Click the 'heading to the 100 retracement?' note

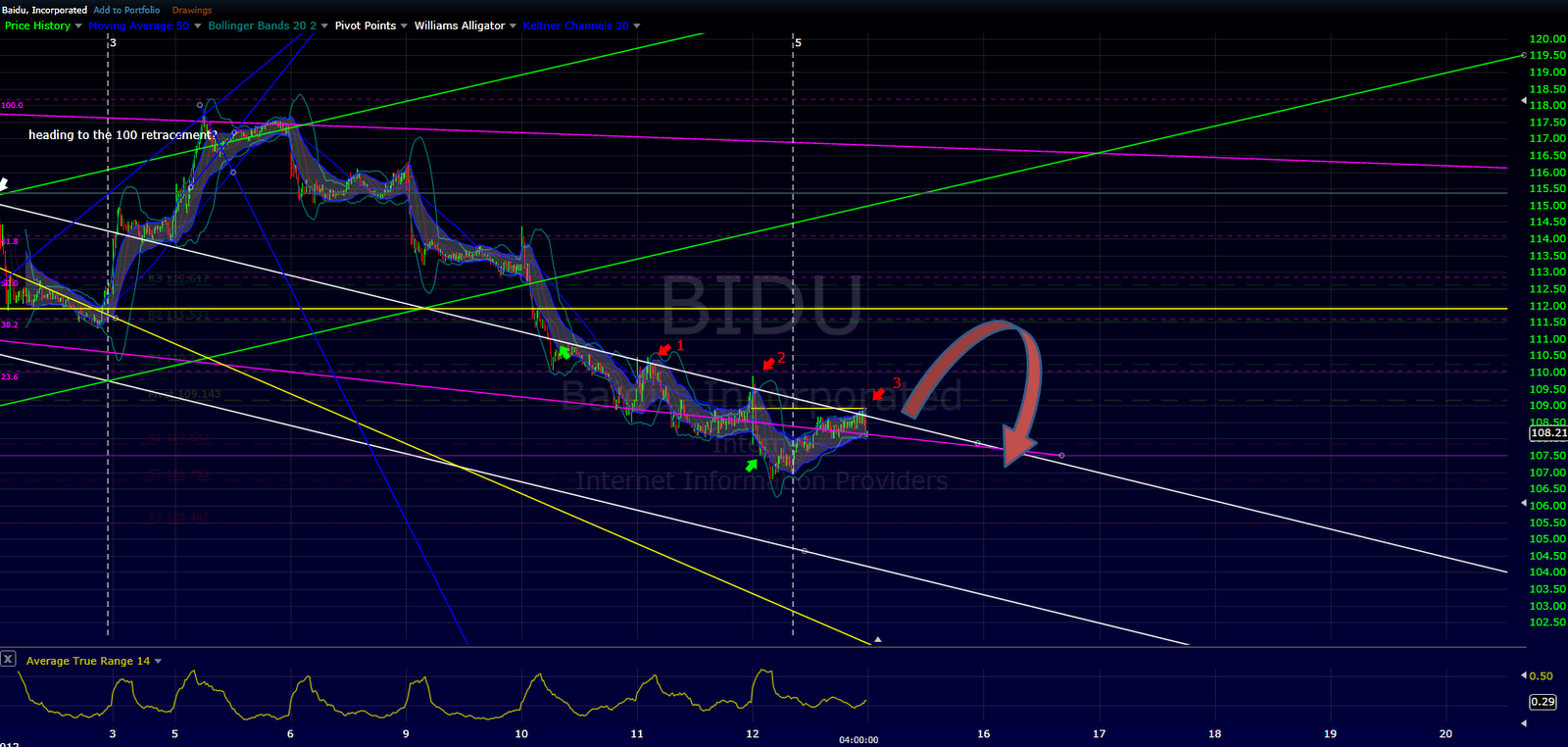pyautogui.click(x=122, y=135)
